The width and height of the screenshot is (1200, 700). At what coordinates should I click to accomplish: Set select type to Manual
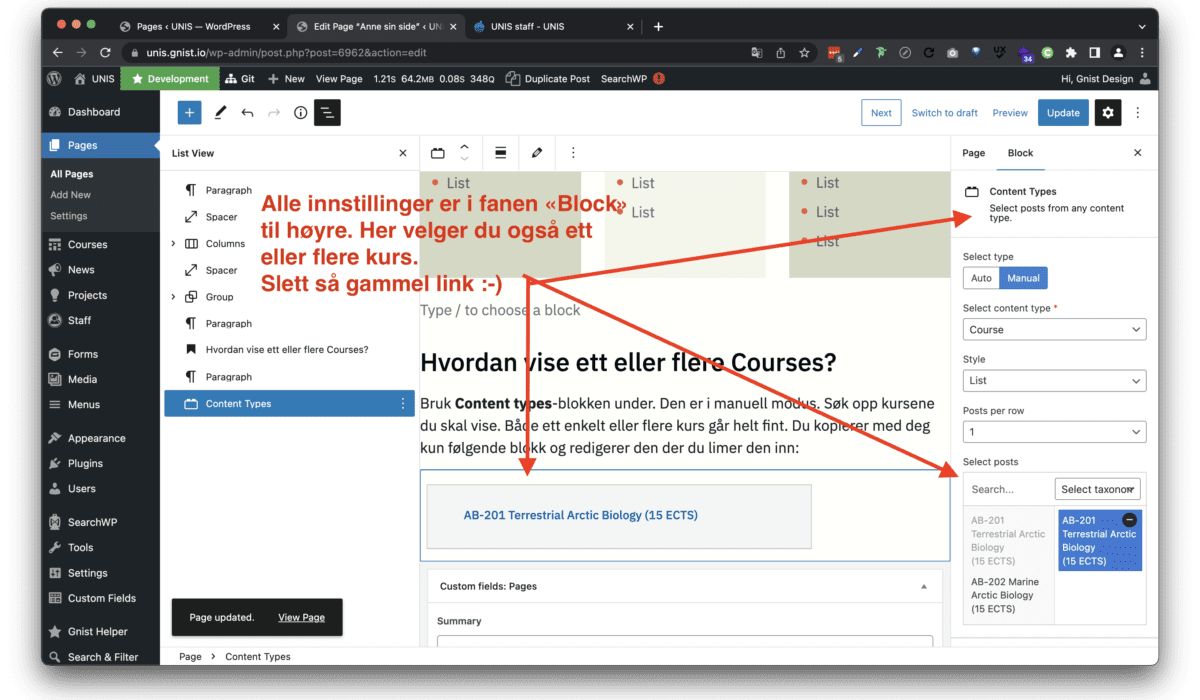[x=1023, y=278]
